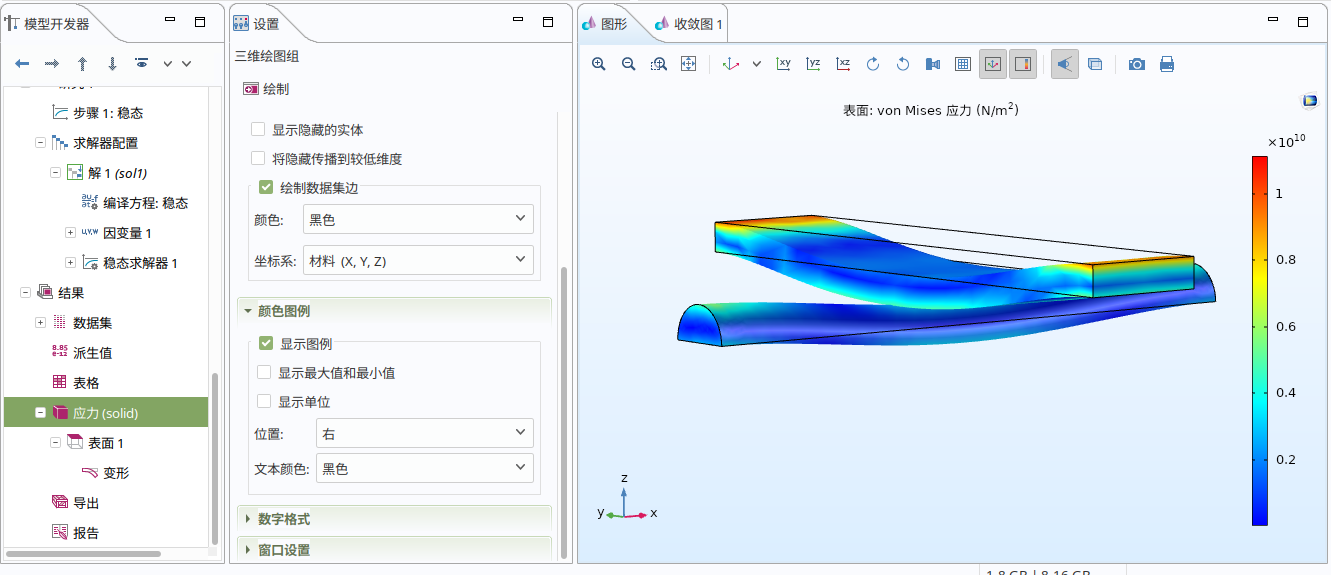The height and width of the screenshot is (575, 1331).
Task: Zoom in on the graphics view
Action: coord(599,64)
